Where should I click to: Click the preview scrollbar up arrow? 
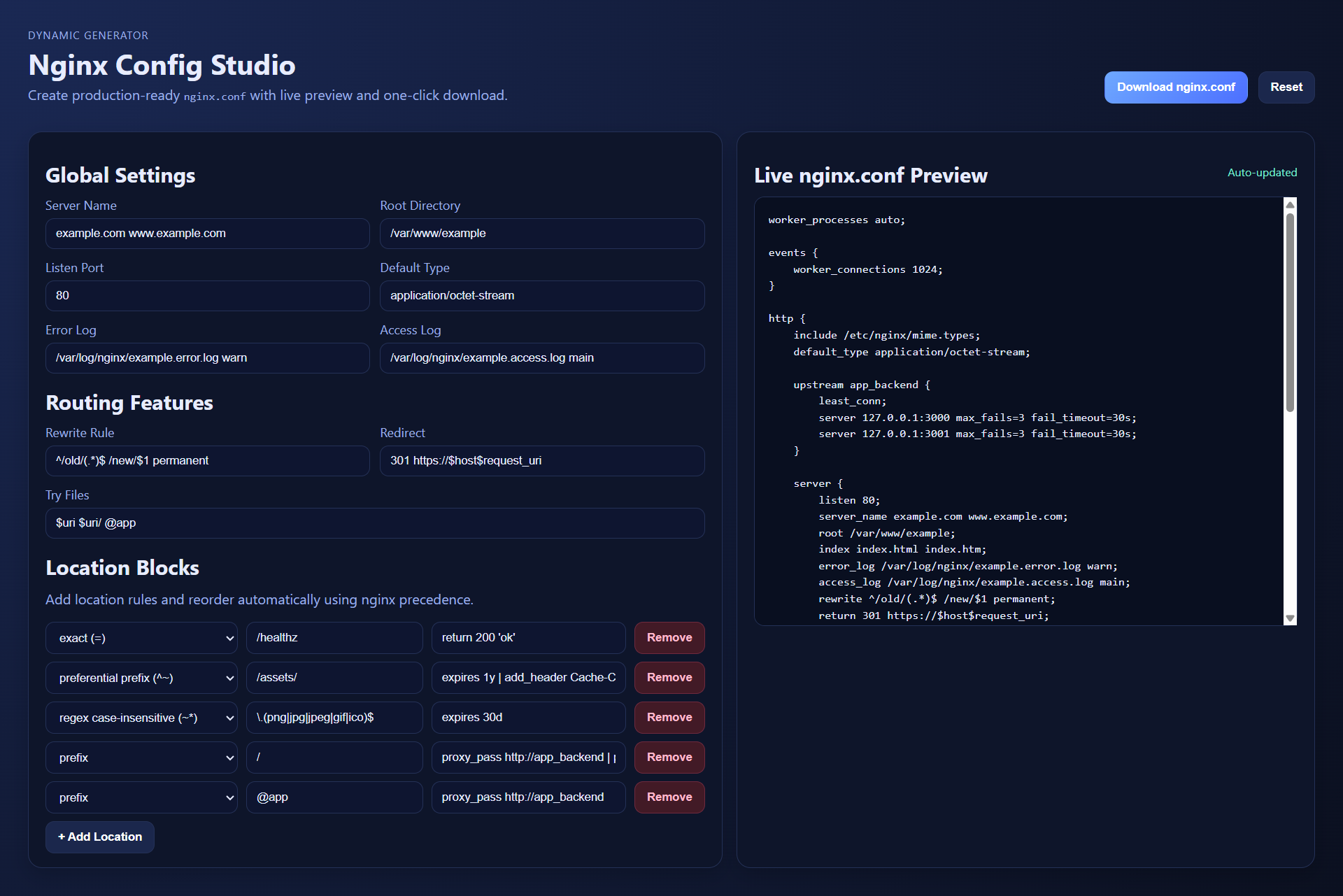(x=1291, y=204)
